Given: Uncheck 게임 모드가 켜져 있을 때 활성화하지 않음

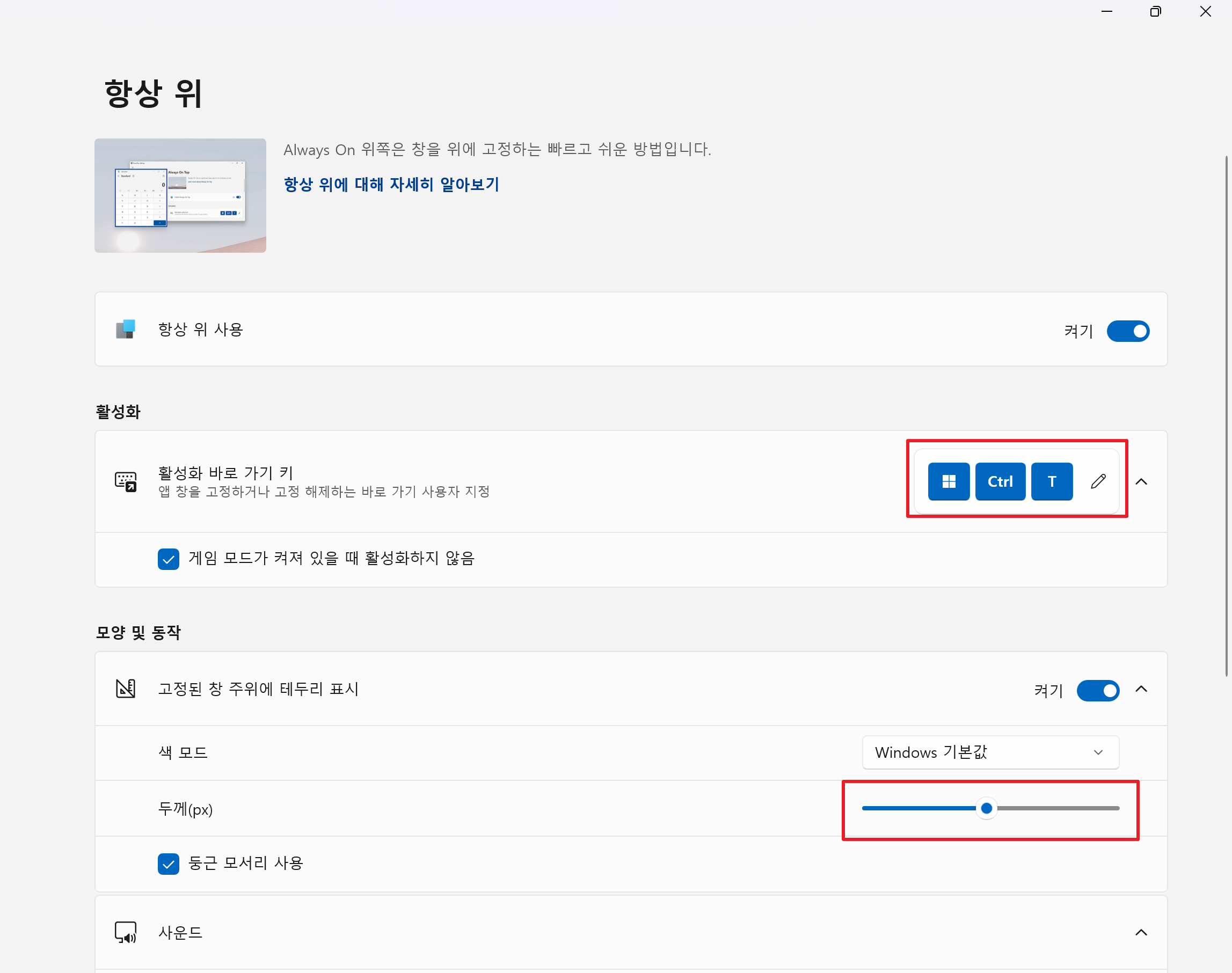Looking at the screenshot, I should click(169, 559).
